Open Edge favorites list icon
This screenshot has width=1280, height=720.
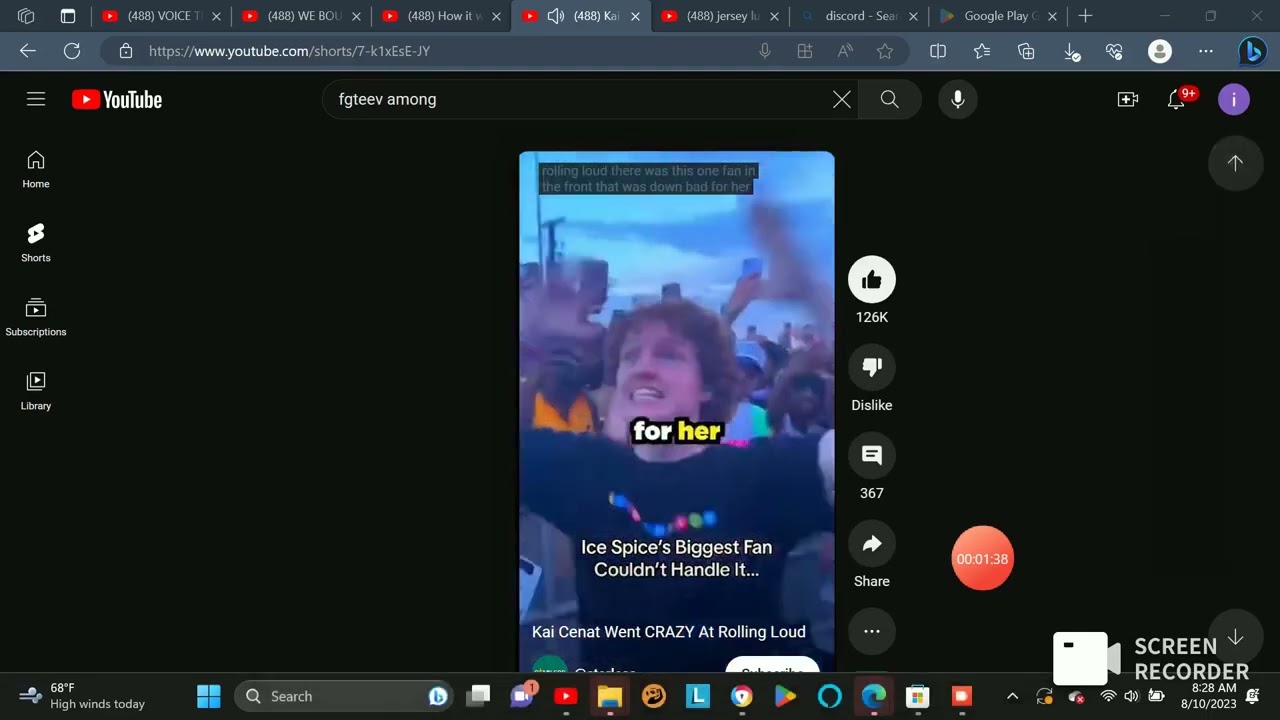click(x=982, y=51)
